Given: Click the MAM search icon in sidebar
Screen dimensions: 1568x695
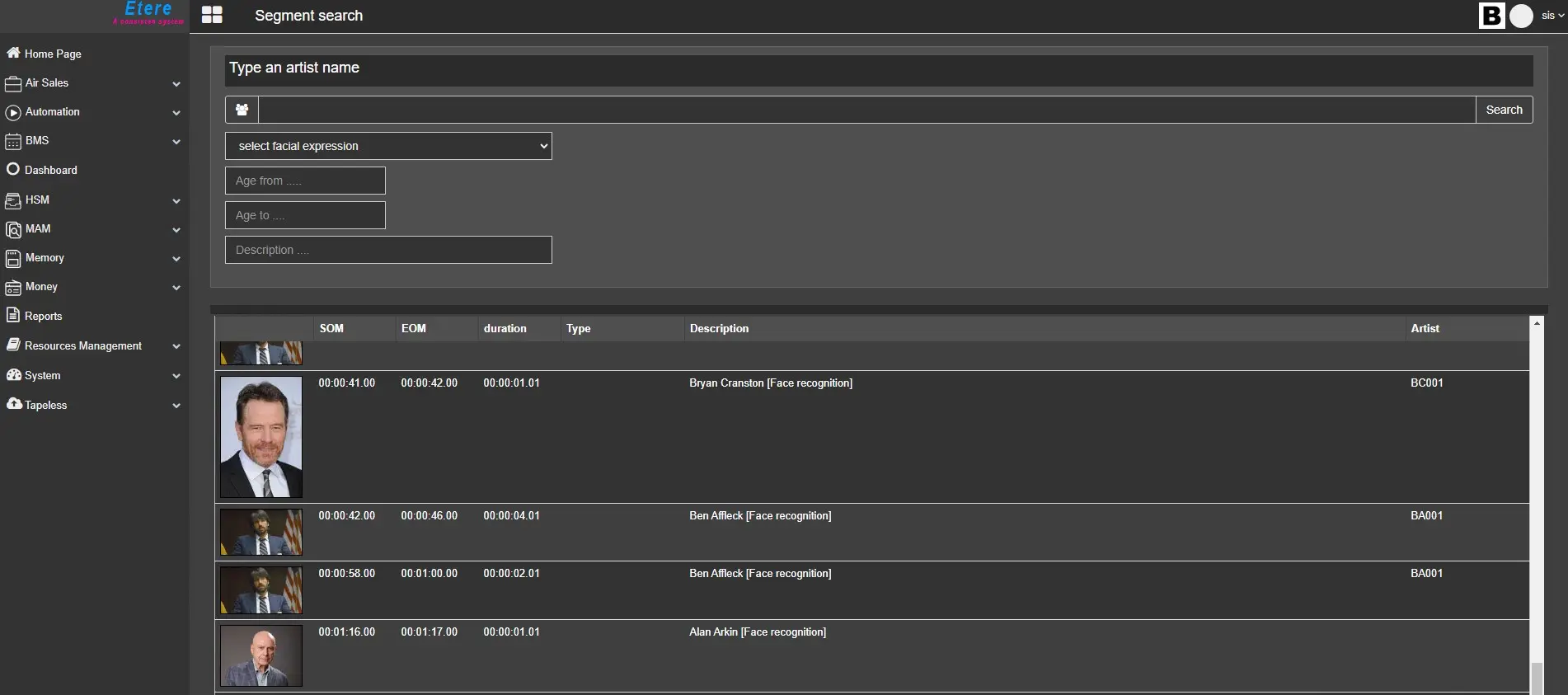Looking at the screenshot, I should click(13, 229).
